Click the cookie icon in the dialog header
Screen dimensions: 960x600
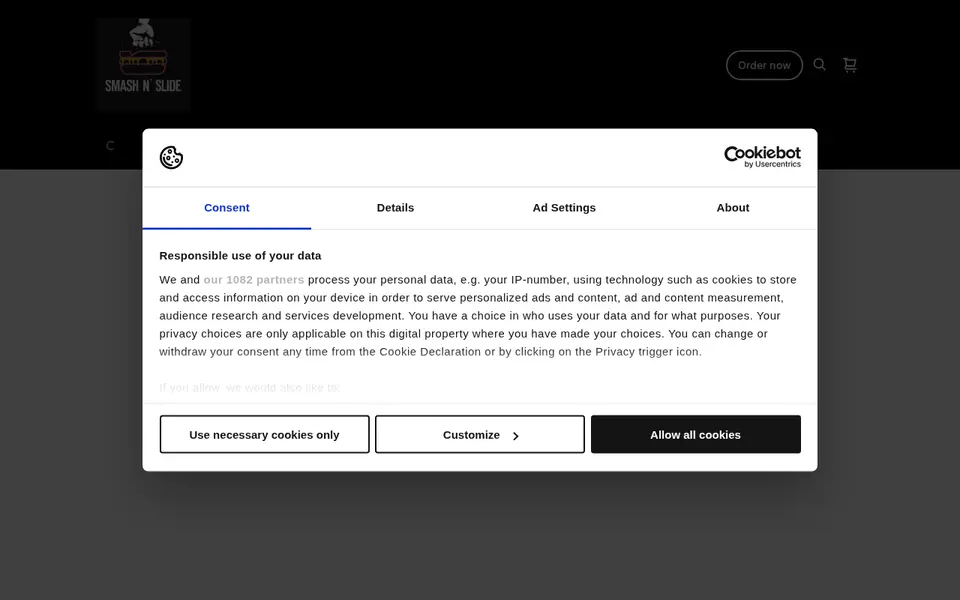[x=171, y=157]
